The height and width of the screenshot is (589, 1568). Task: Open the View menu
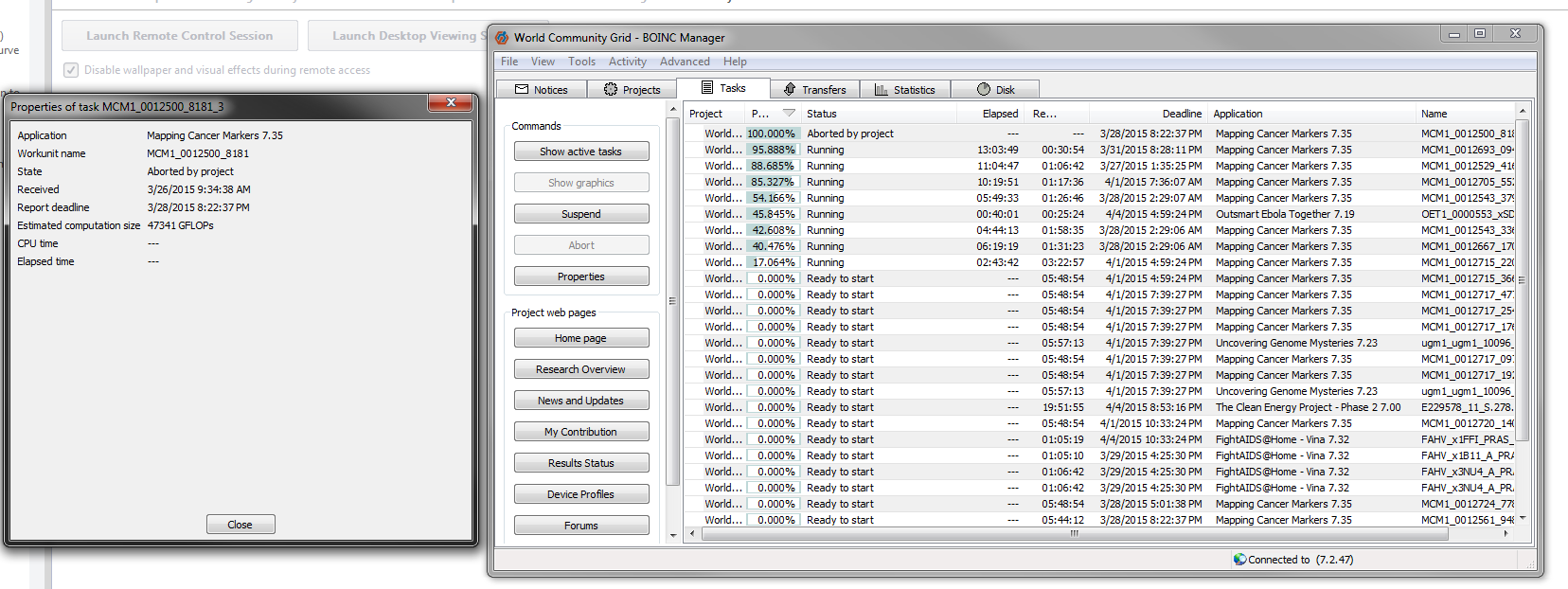coord(543,62)
